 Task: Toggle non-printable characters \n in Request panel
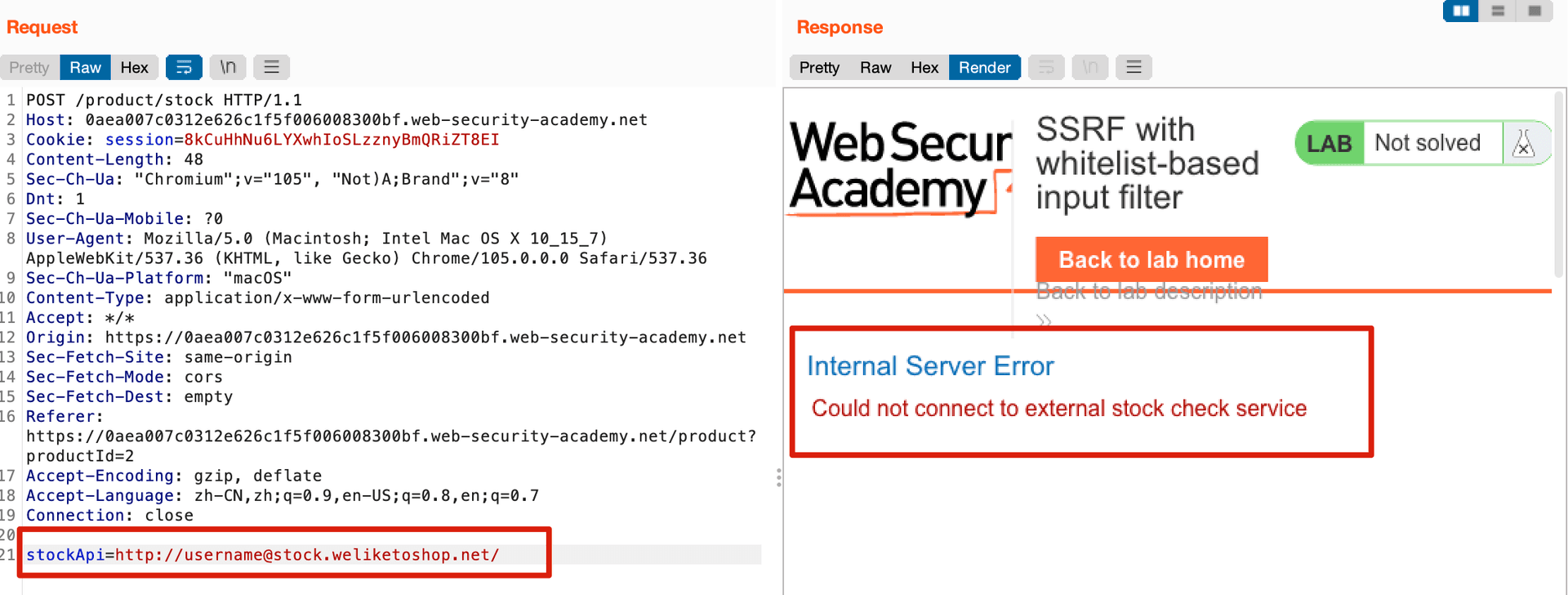tap(228, 67)
